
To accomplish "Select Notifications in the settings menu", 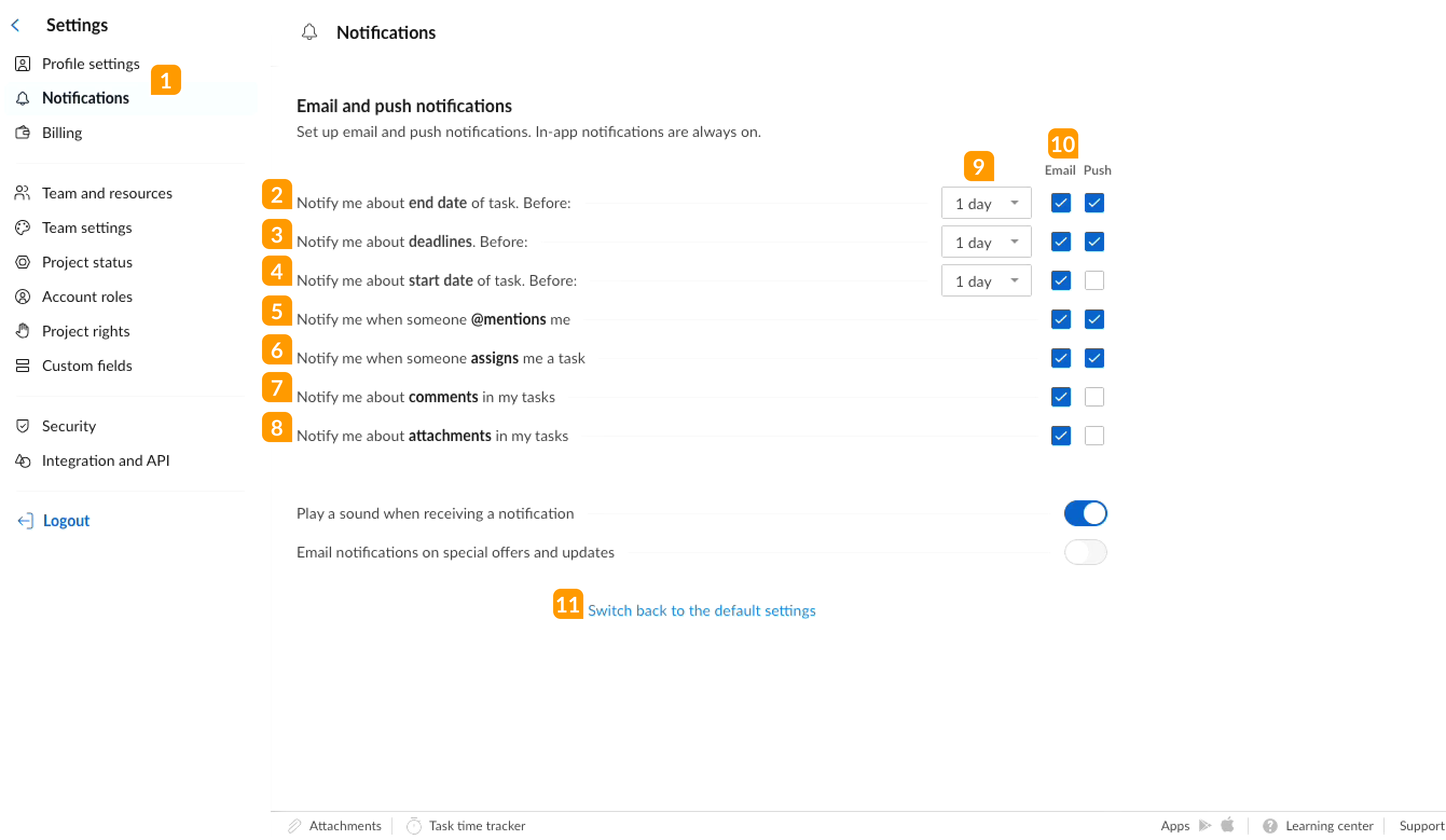I will point(86,98).
